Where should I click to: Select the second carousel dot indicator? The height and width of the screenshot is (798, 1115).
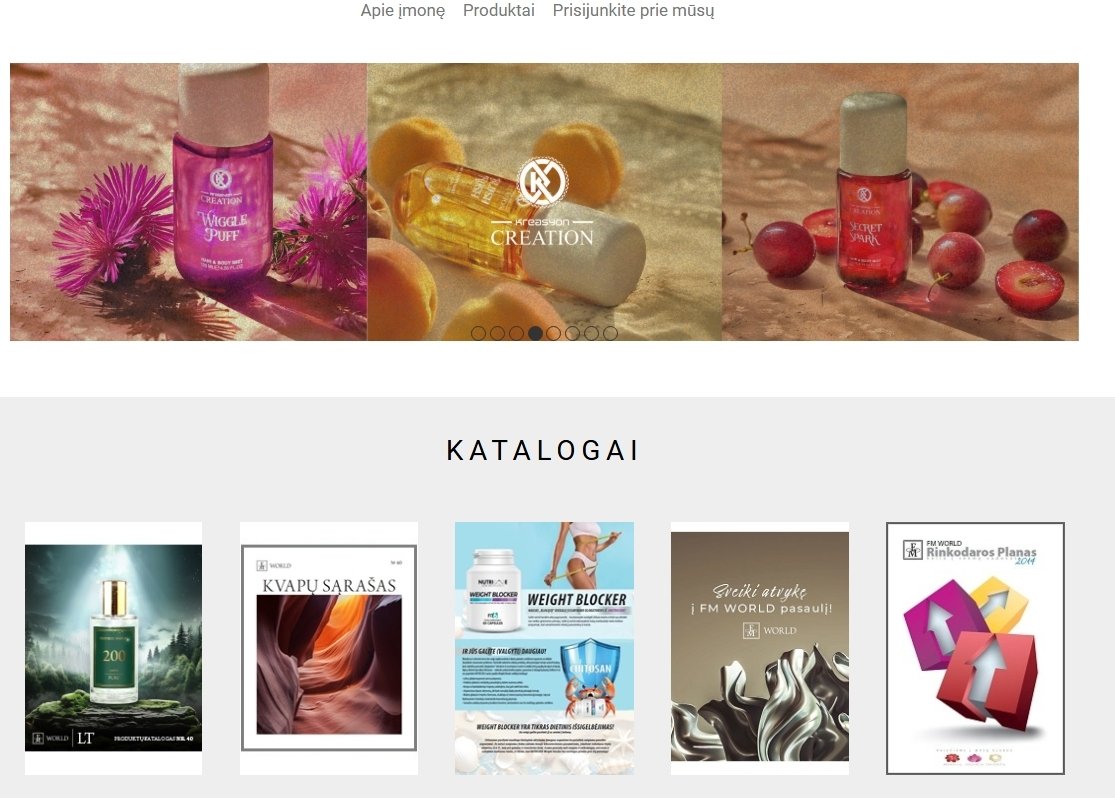point(498,333)
